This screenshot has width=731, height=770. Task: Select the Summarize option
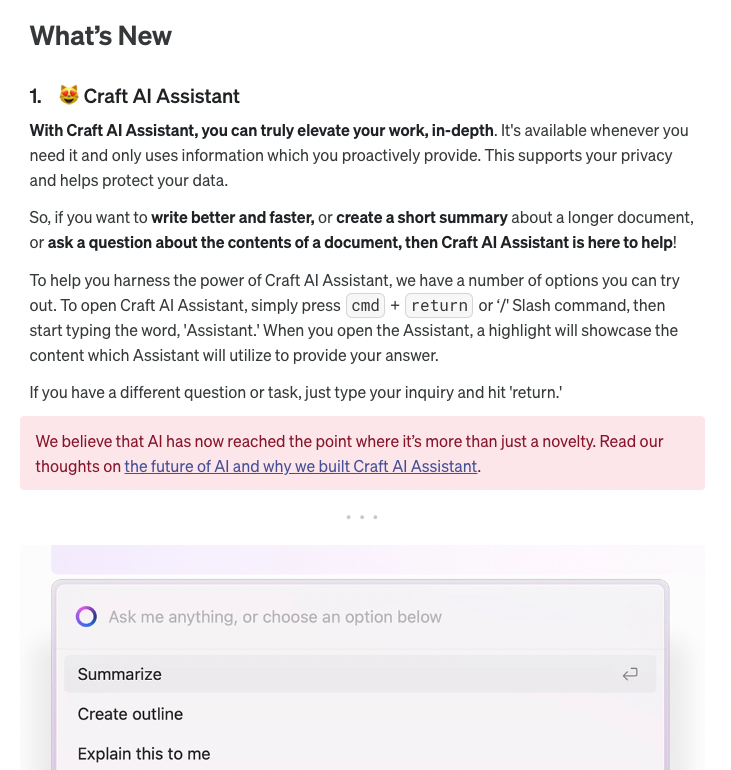click(360, 674)
